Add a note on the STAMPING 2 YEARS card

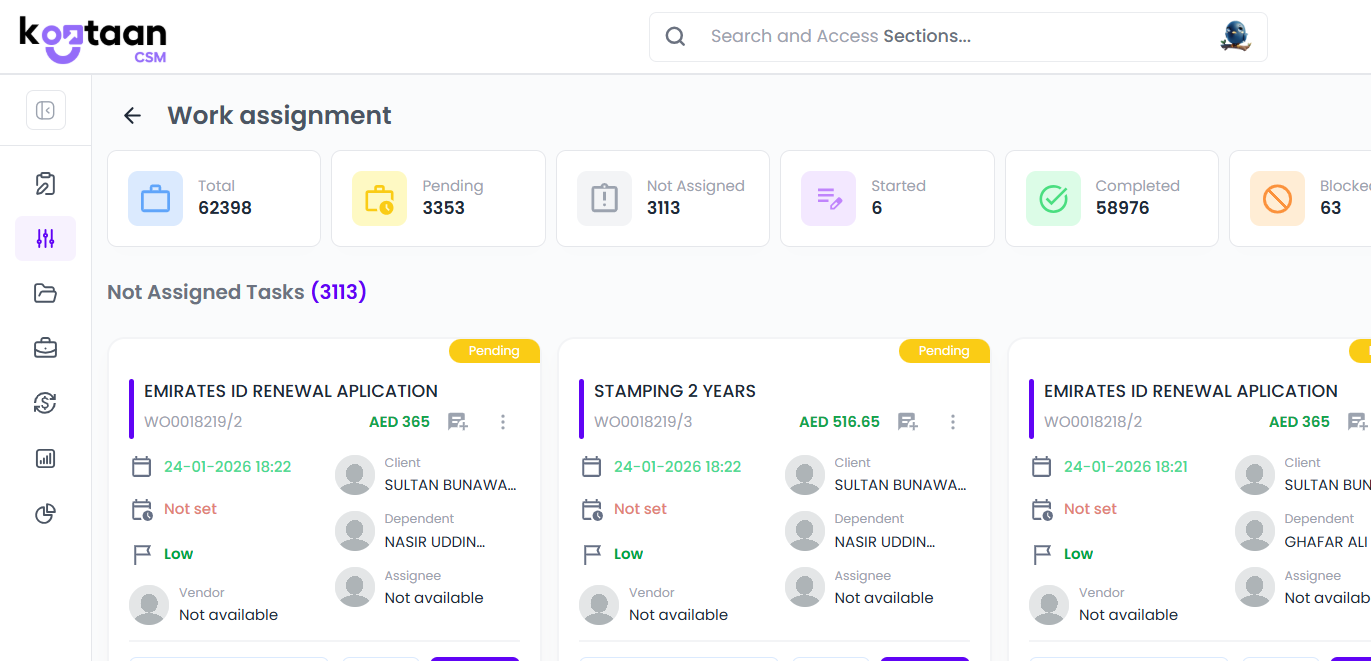click(x=907, y=421)
